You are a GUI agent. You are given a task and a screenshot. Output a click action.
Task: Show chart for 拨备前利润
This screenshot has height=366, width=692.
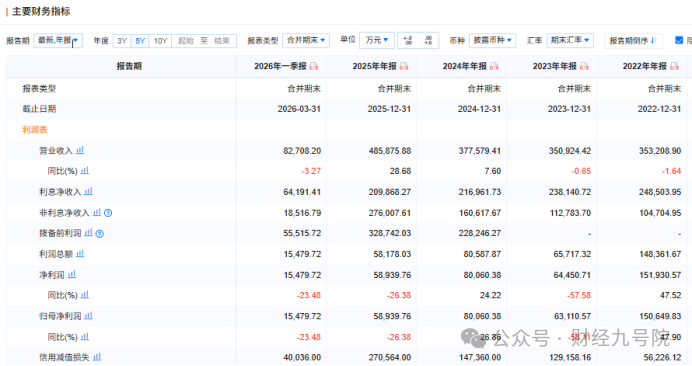tap(88, 233)
